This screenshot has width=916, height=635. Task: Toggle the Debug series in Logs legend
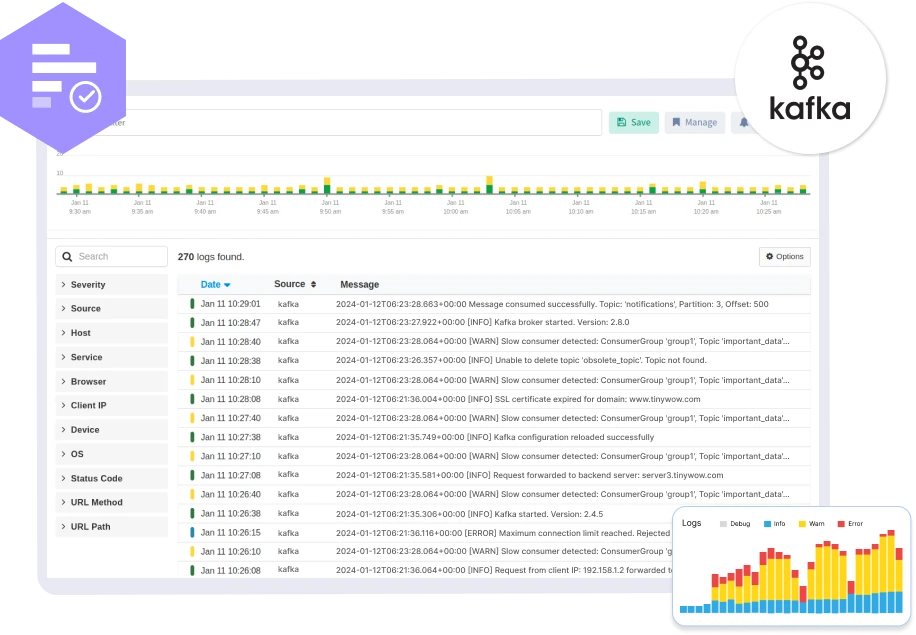click(x=735, y=523)
